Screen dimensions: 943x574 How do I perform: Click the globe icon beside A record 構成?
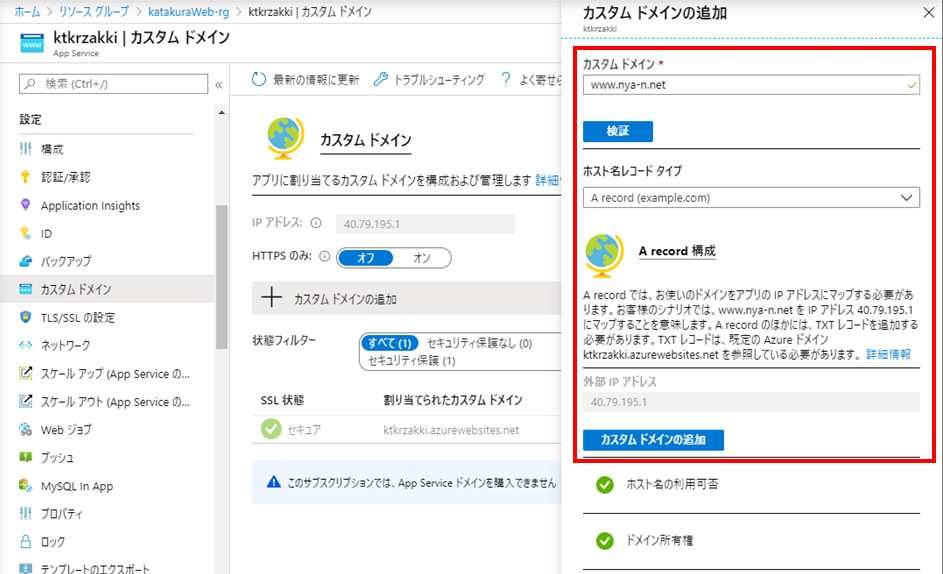pos(604,255)
